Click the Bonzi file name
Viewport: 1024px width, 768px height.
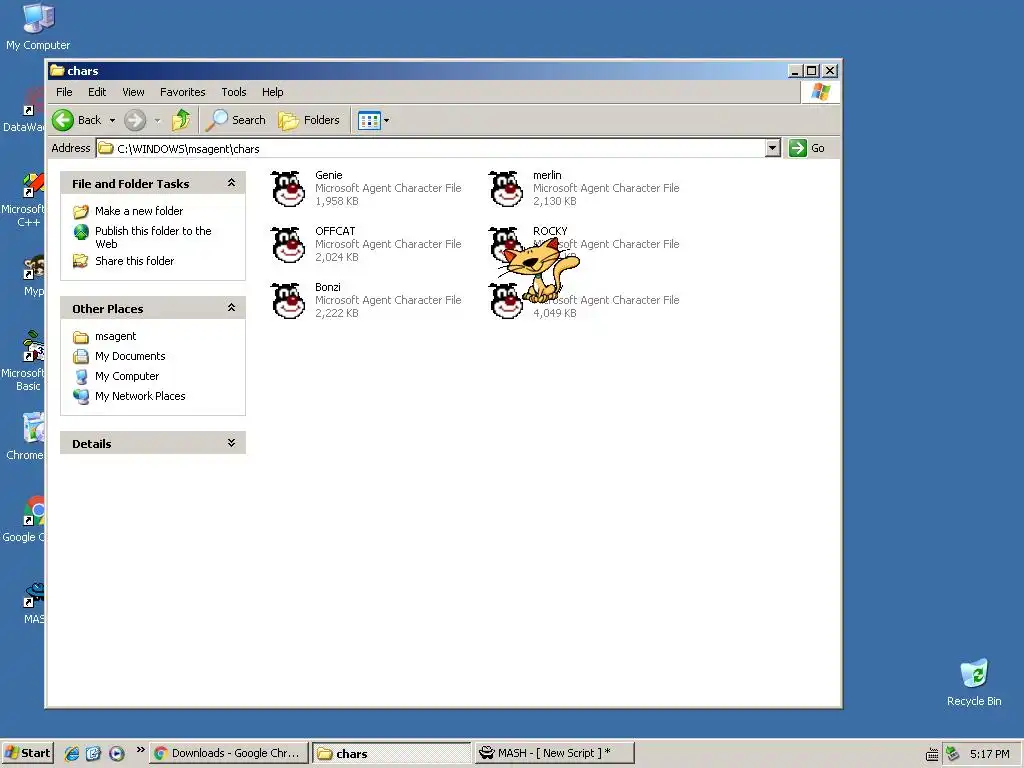tap(328, 287)
